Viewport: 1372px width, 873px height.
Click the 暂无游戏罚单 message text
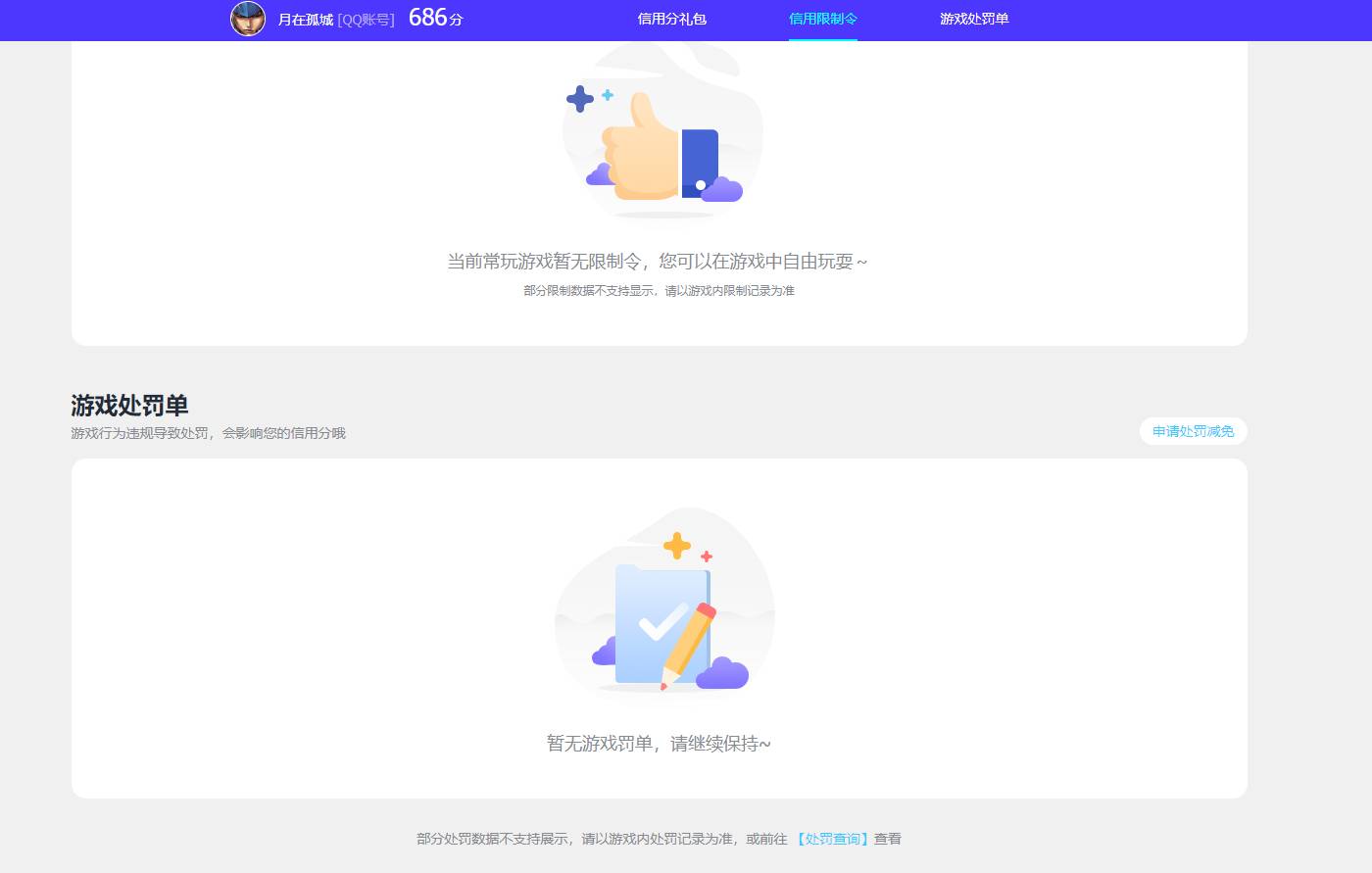tap(658, 744)
